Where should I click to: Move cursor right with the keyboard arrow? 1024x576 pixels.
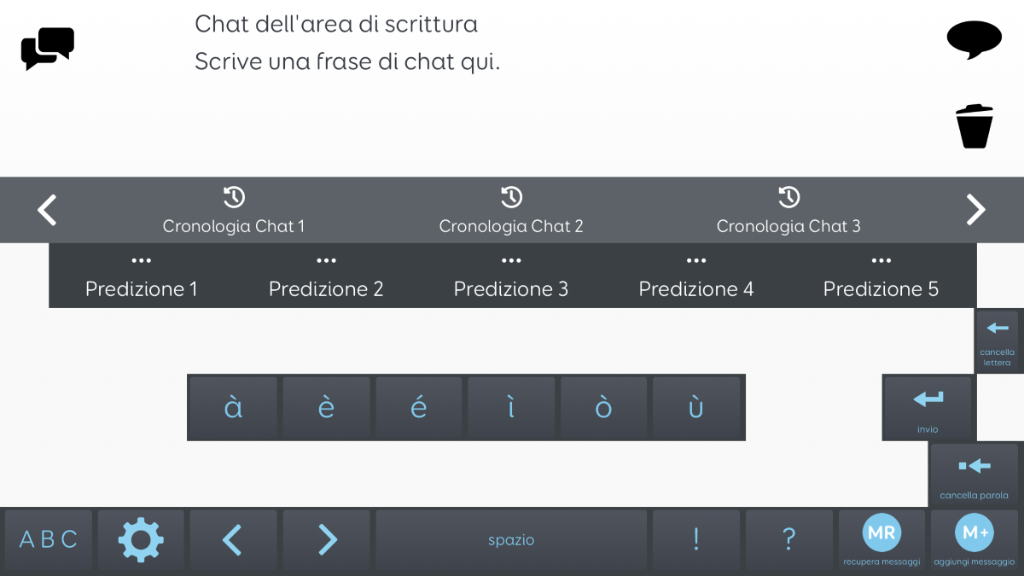pos(327,540)
